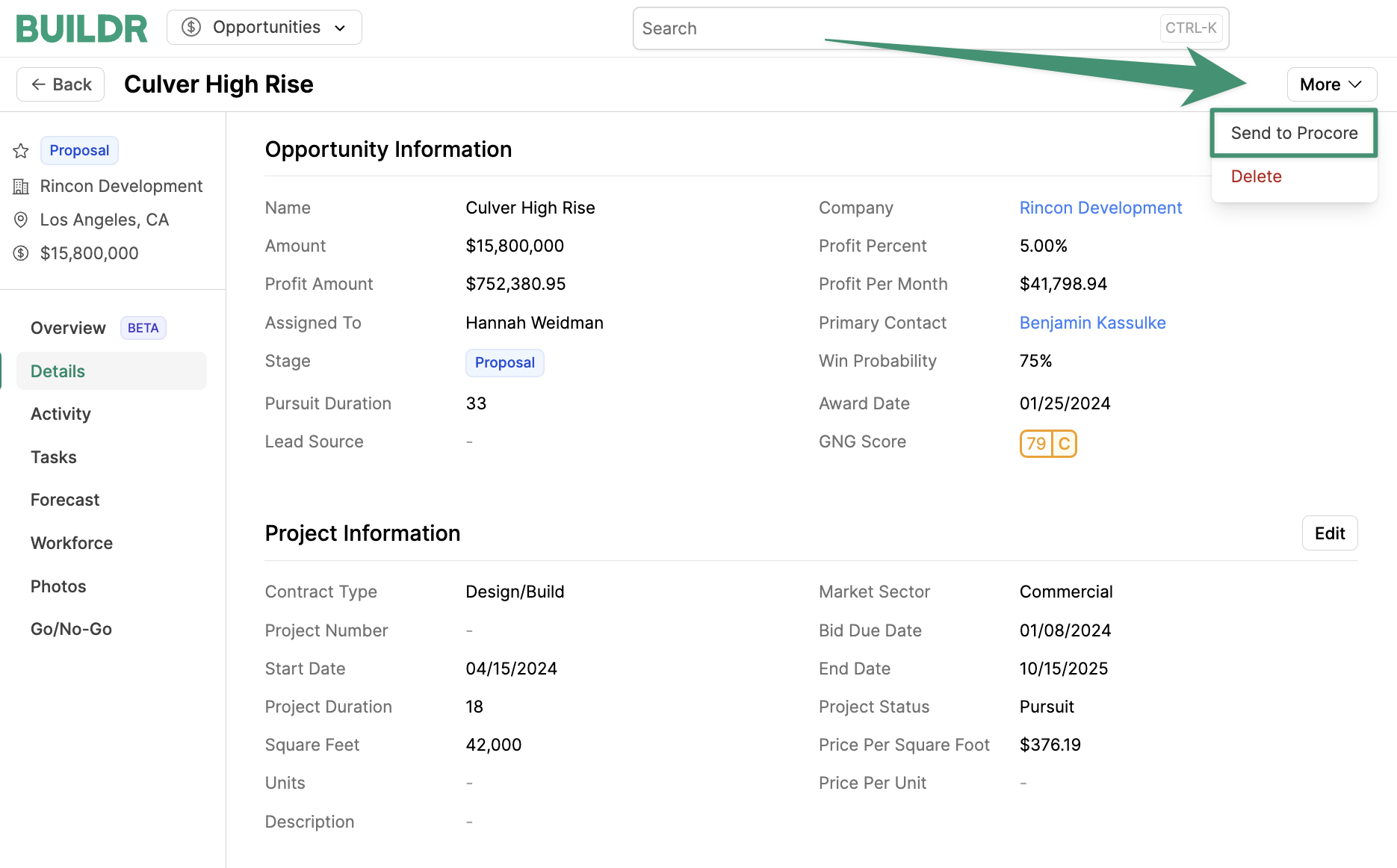Screen dimensions: 1397x868
Task: Open the Activity tab
Action: pyautogui.click(x=61, y=414)
